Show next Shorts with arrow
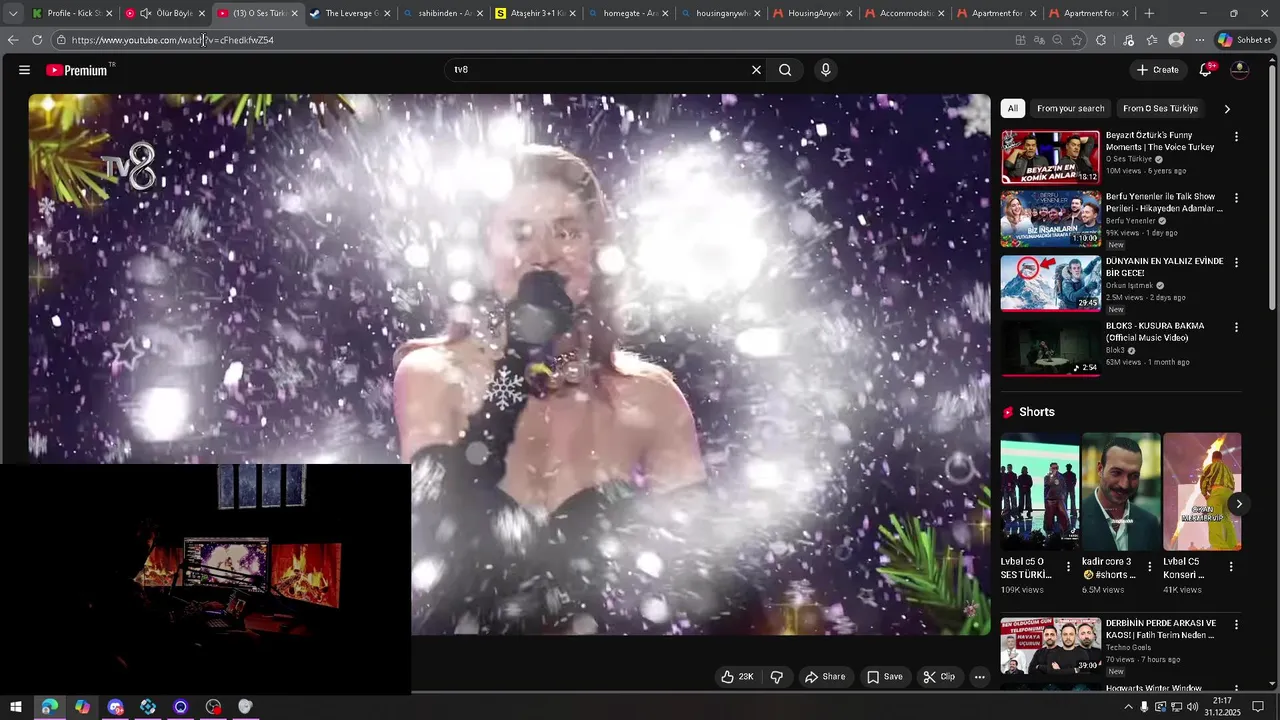Image resolution: width=1280 pixels, height=720 pixels. pyautogui.click(x=1238, y=504)
